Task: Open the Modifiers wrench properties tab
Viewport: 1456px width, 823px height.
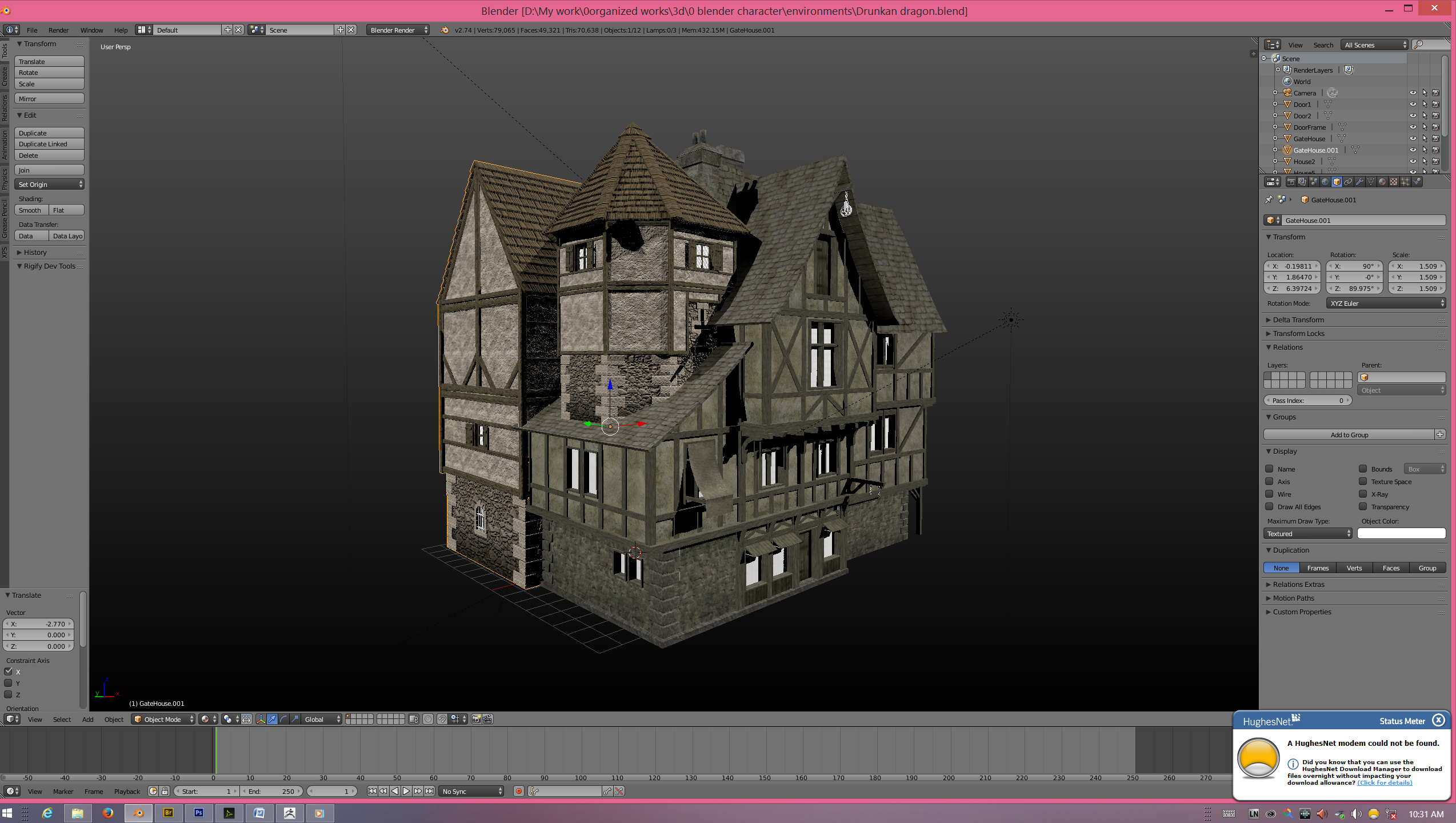Action: [x=1359, y=182]
